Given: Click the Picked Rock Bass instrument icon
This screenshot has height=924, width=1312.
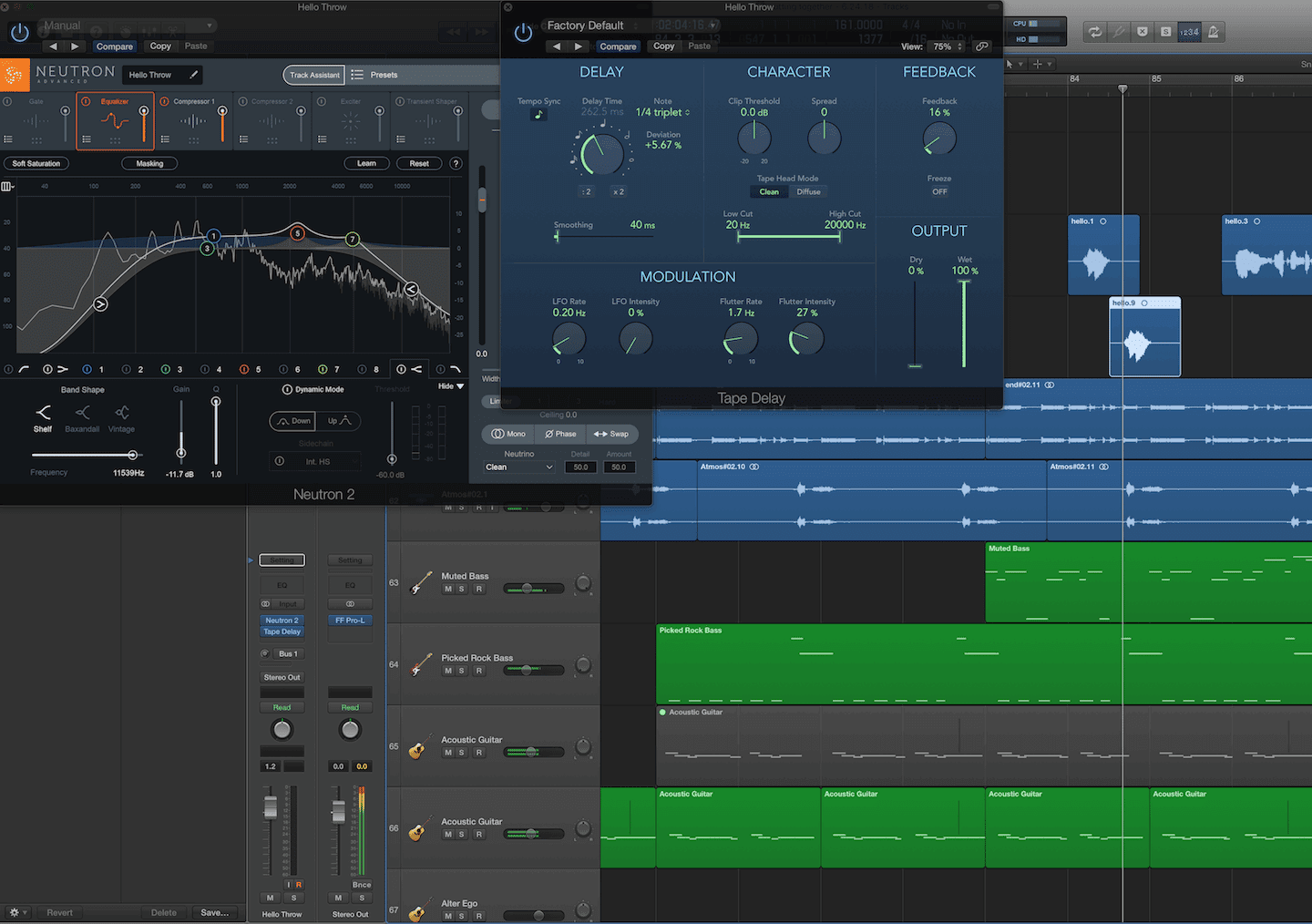Looking at the screenshot, I should (420, 664).
